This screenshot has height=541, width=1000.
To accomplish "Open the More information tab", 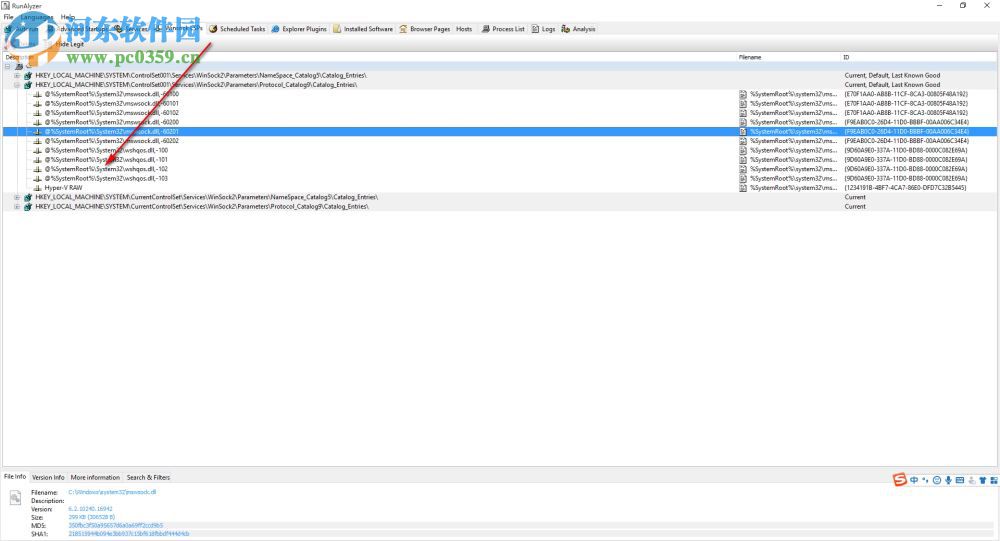I will coord(95,477).
